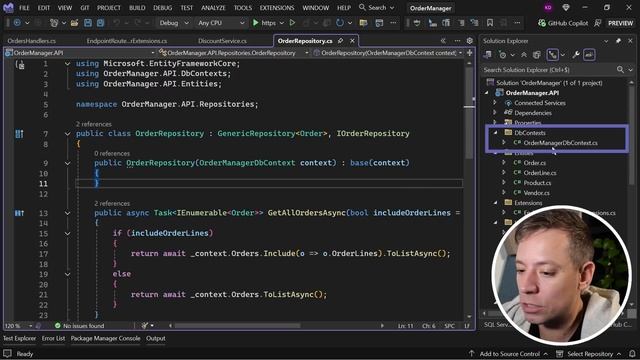Image resolution: width=640 pixels, height=360 pixels.
Task: Click Select Repository in status bar
Action: 589,353
